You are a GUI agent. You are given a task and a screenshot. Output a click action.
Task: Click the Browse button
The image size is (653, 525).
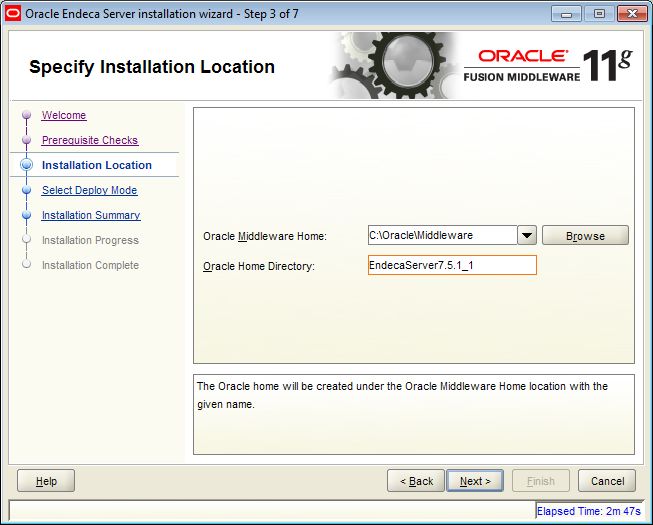pos(585,236)
